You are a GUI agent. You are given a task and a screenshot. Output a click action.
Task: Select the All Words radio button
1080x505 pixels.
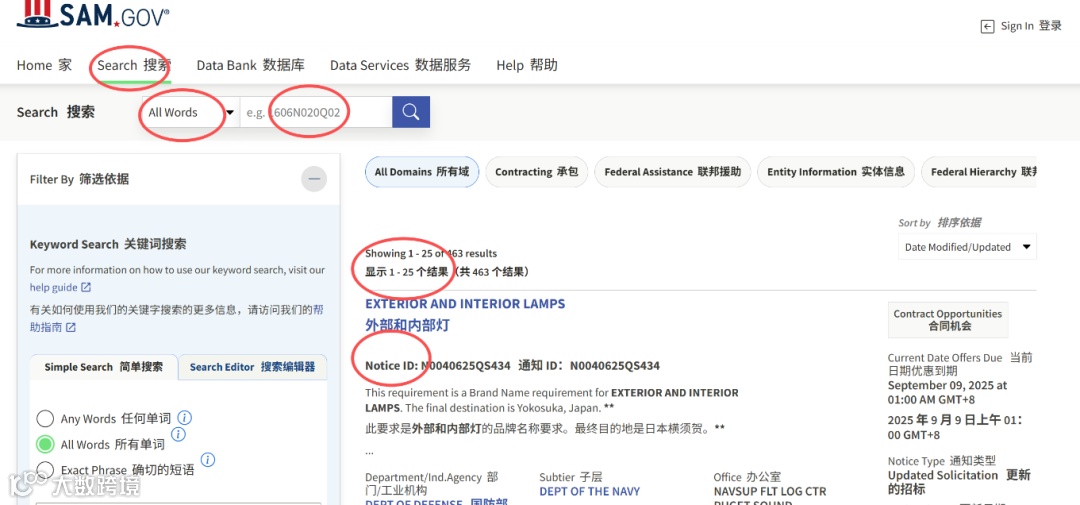[x=45, y=444]
